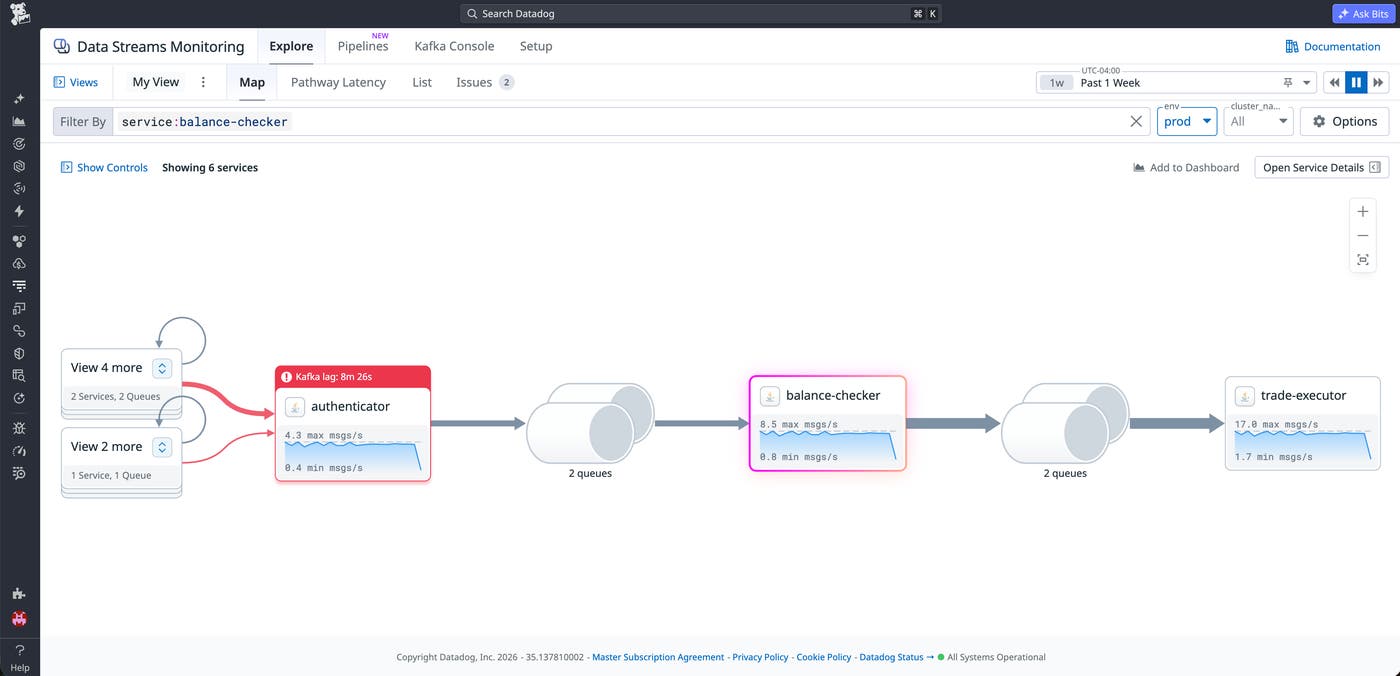1400x676 pixels.
Task: Open the bug icon in sidebar
Action: coord(19,428)
